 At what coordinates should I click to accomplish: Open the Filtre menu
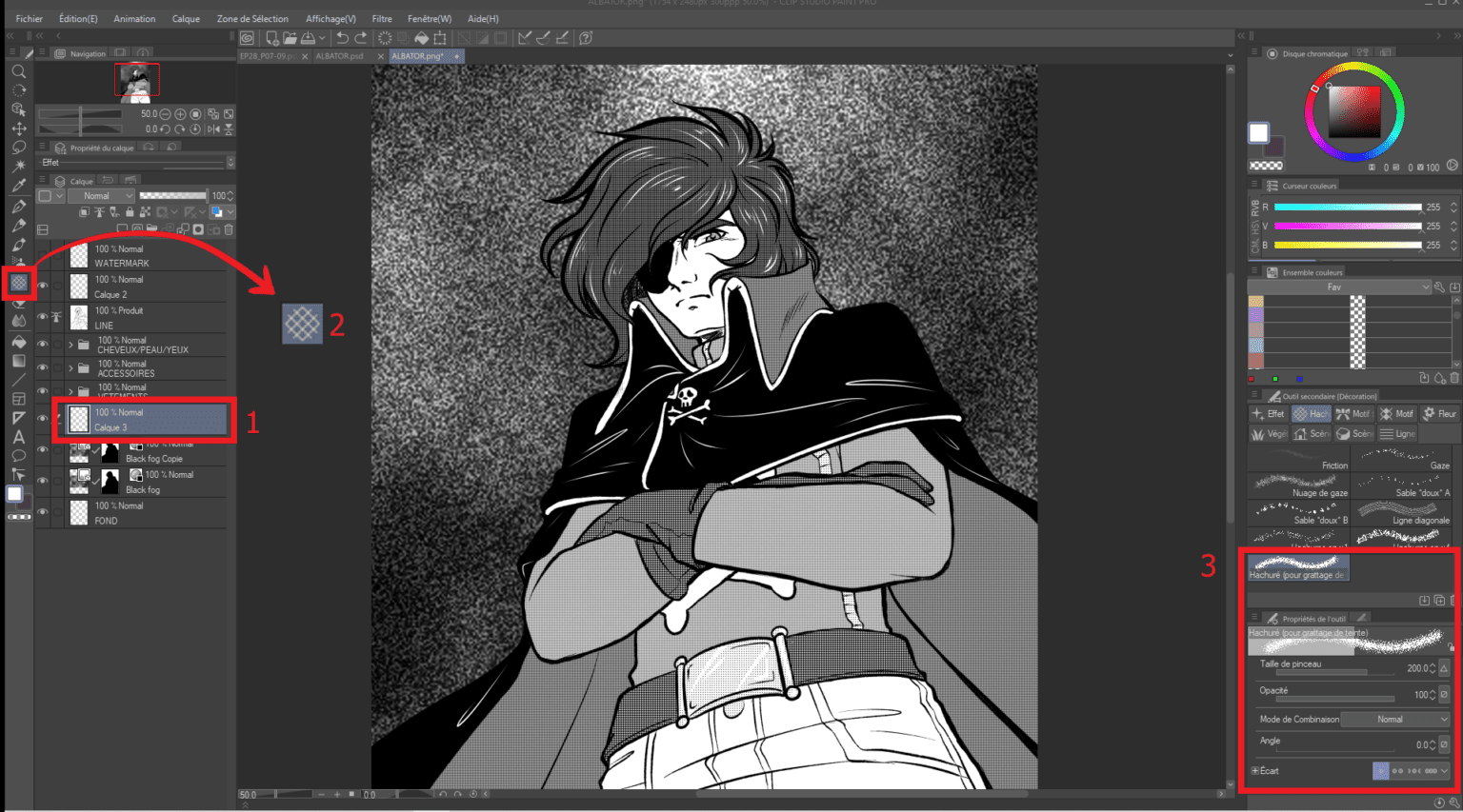(382, 18)
